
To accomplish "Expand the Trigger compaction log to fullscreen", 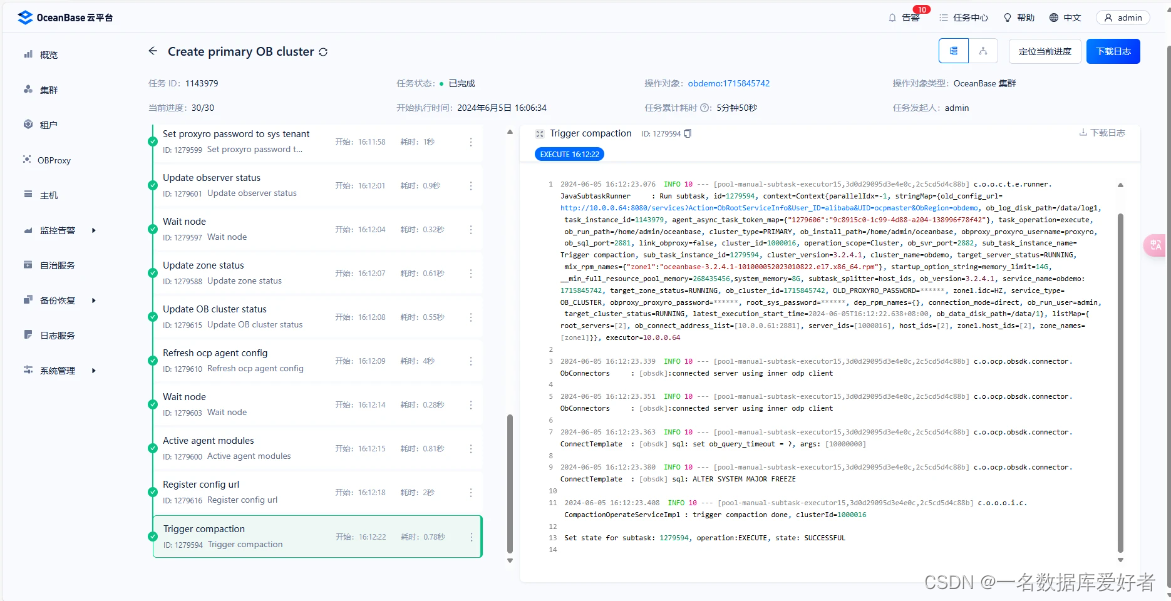I will click(x=538, y=135).
